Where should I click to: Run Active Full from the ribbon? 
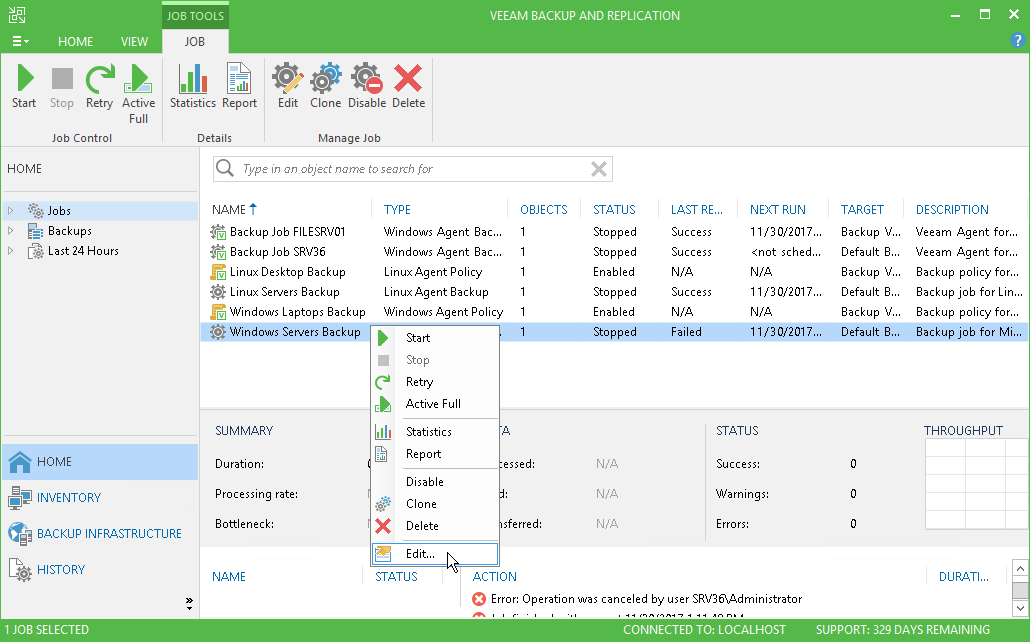pyautogui.click(x=139, y=94)
